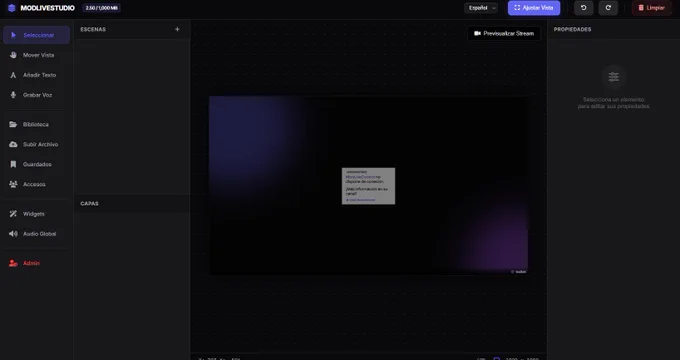This screenshot has width=680, height=360.
Task: Click the redo arrow button
Action: (608, 8)
